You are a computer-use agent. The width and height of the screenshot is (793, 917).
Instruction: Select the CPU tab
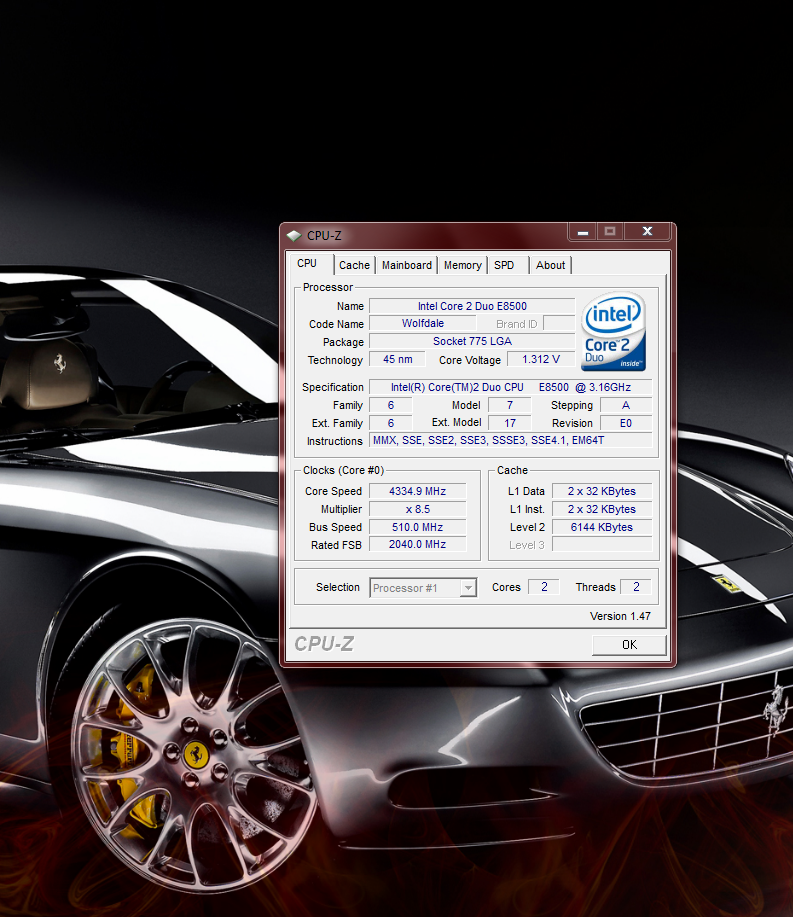coord(310,263)
